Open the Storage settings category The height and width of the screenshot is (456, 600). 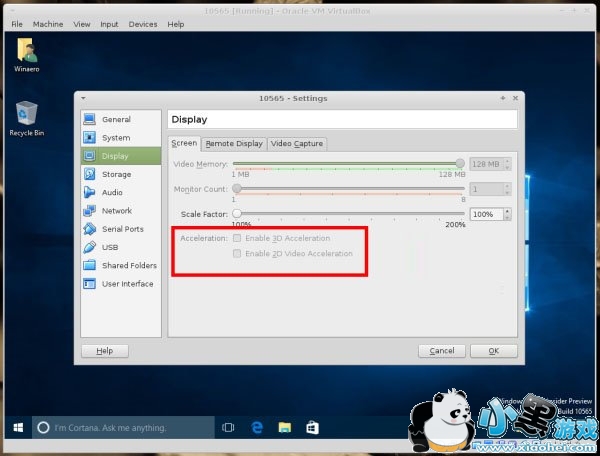tap(116, 174)
